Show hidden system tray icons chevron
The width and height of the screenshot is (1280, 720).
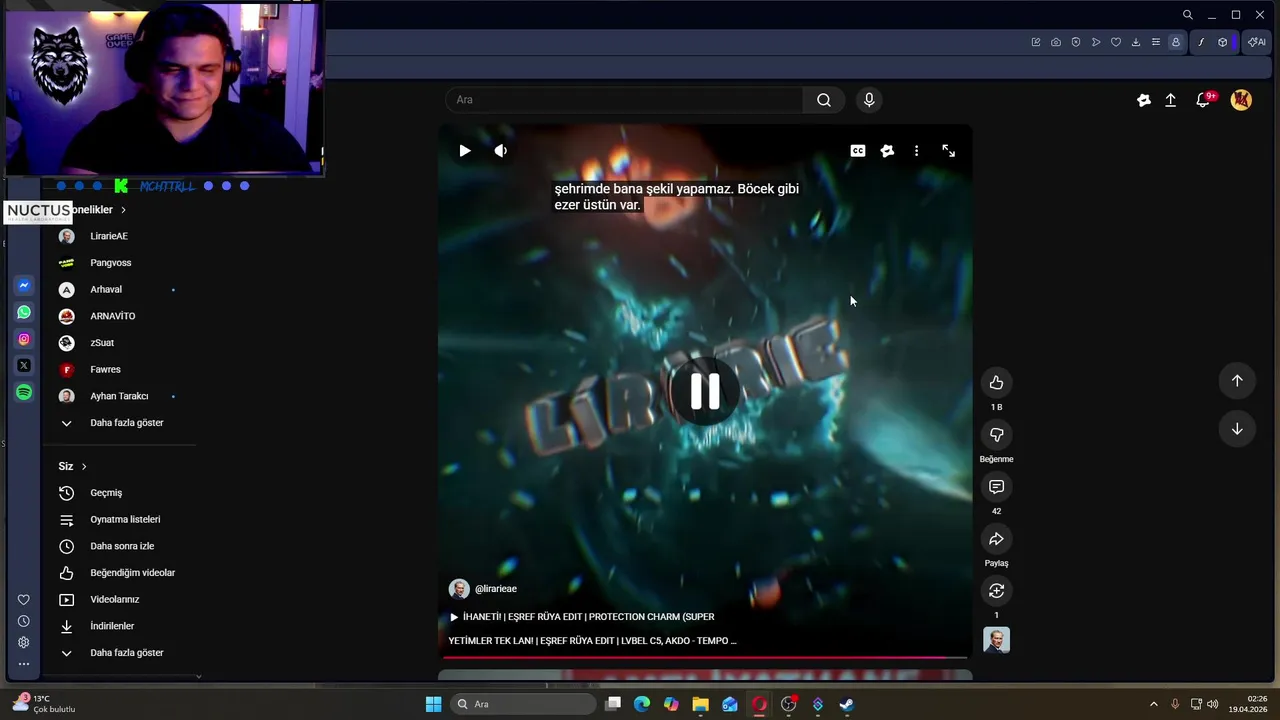pyautogui.click(x=1153, y=704)
